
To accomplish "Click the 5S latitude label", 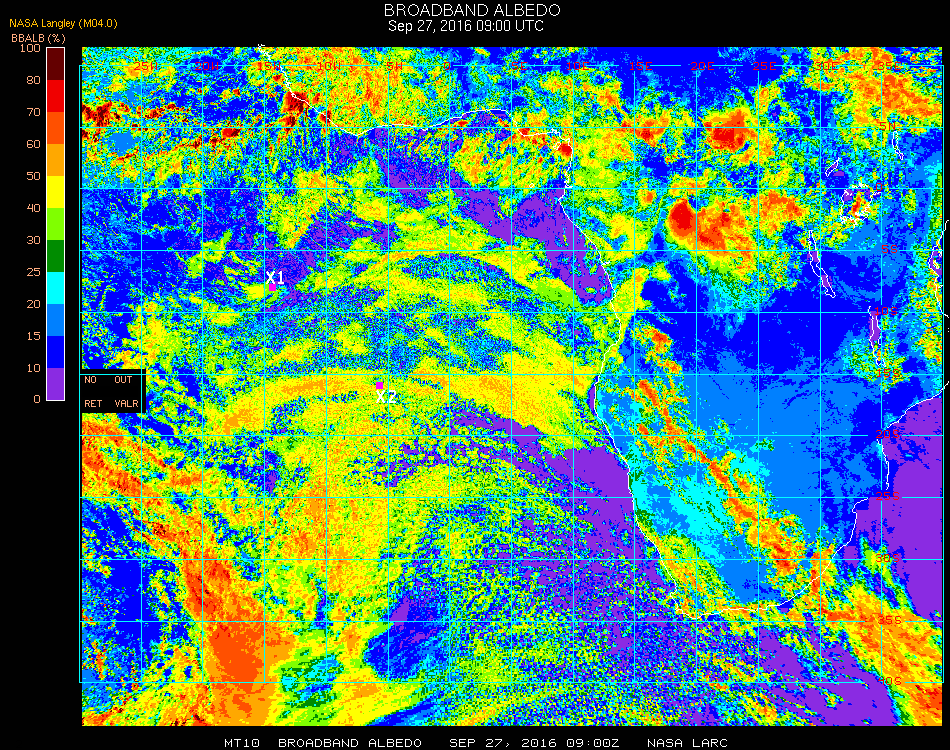I will pos(889,250).
